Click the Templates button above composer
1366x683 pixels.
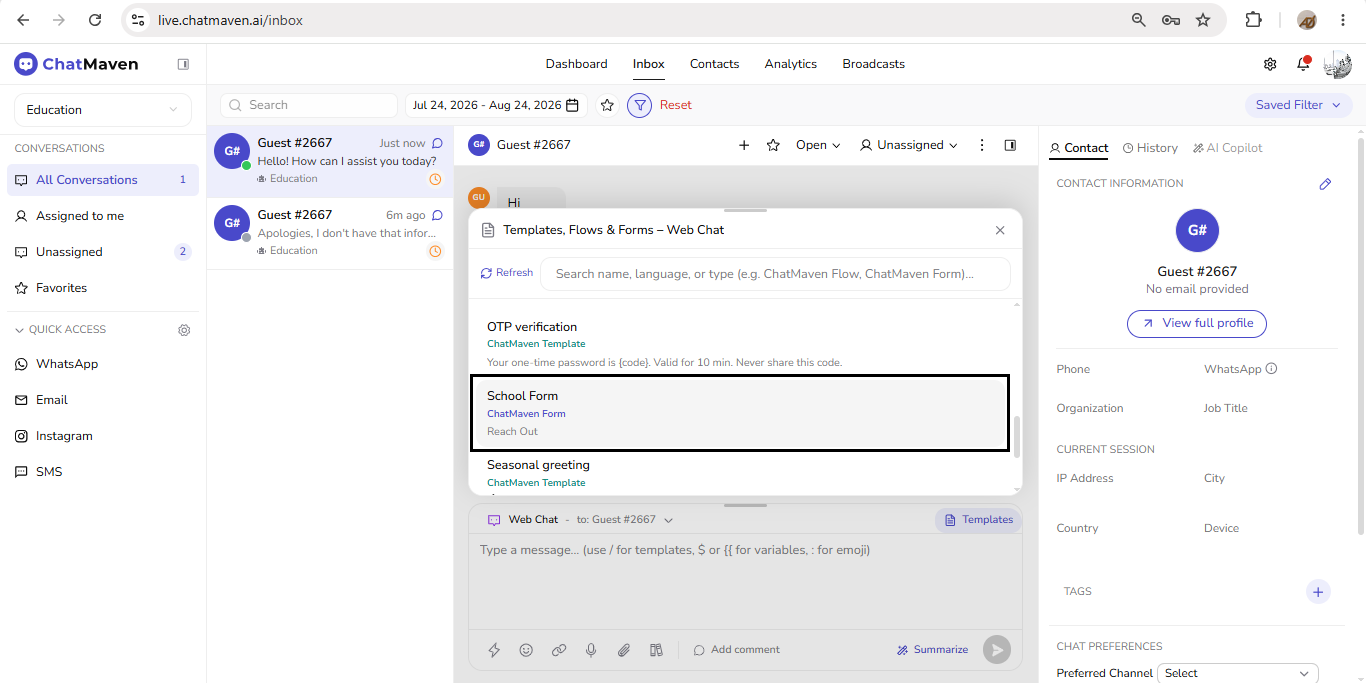[978, 520]
